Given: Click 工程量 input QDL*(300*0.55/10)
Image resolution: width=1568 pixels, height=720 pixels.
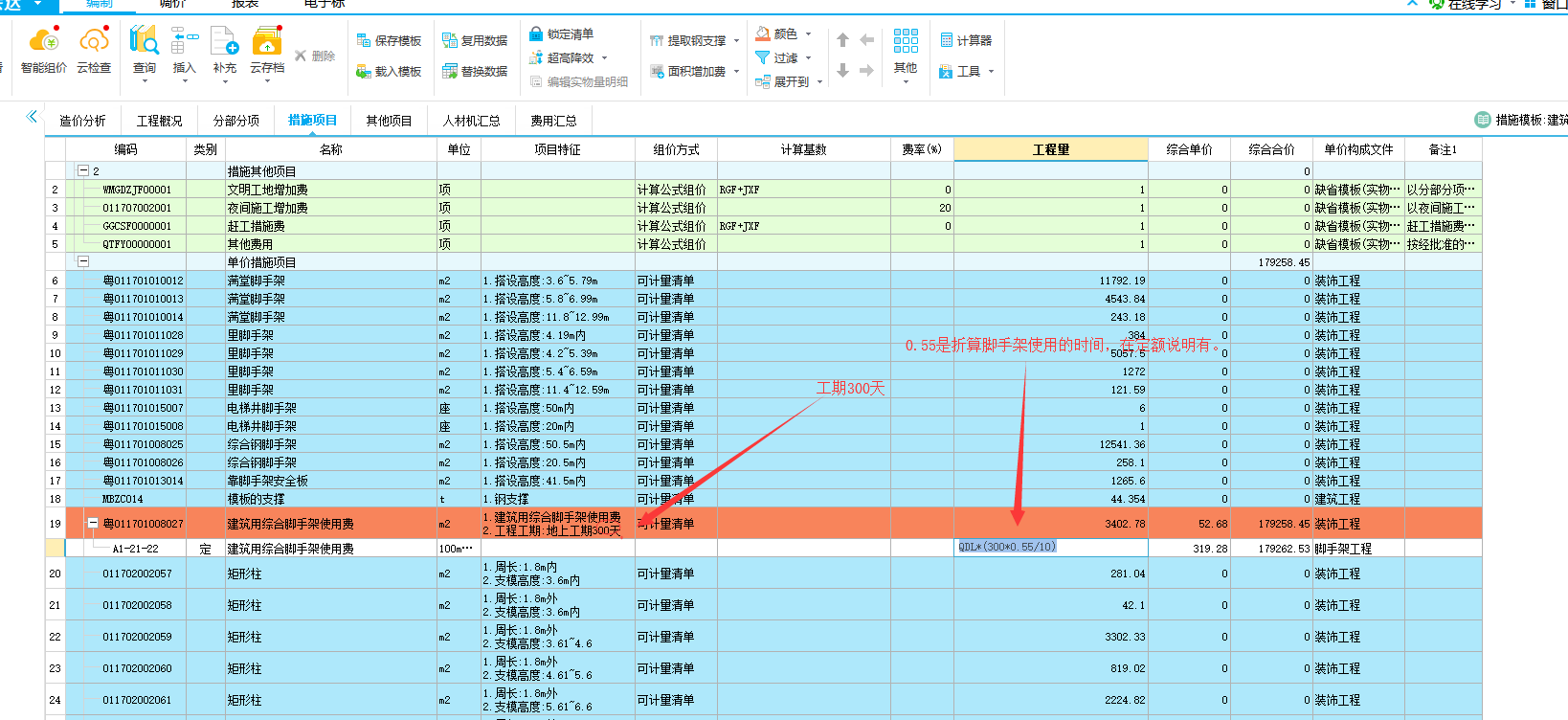Looking at the screenshot, I should pyautogui.click(x=1050, y=547).
